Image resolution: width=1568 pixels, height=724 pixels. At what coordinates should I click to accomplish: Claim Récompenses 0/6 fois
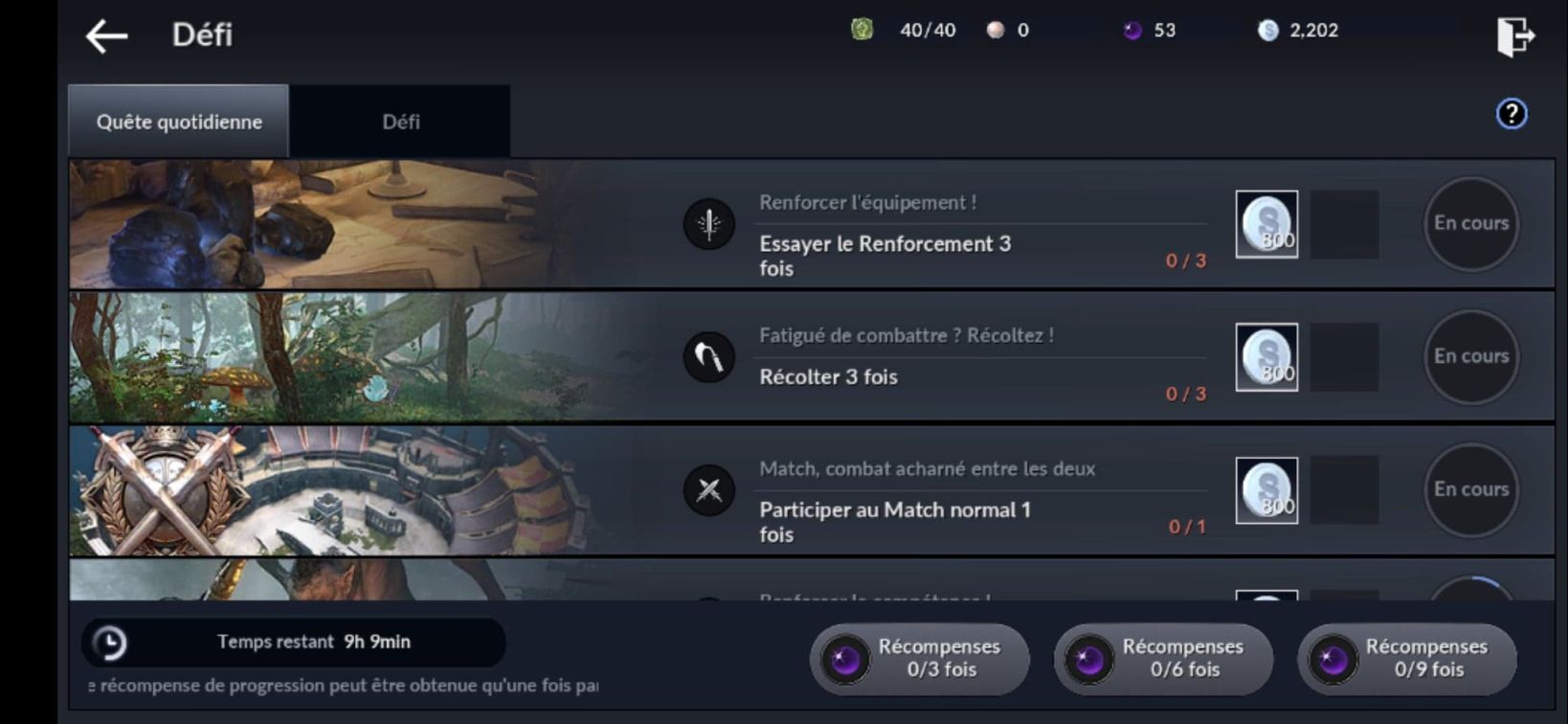[1163, 659]
